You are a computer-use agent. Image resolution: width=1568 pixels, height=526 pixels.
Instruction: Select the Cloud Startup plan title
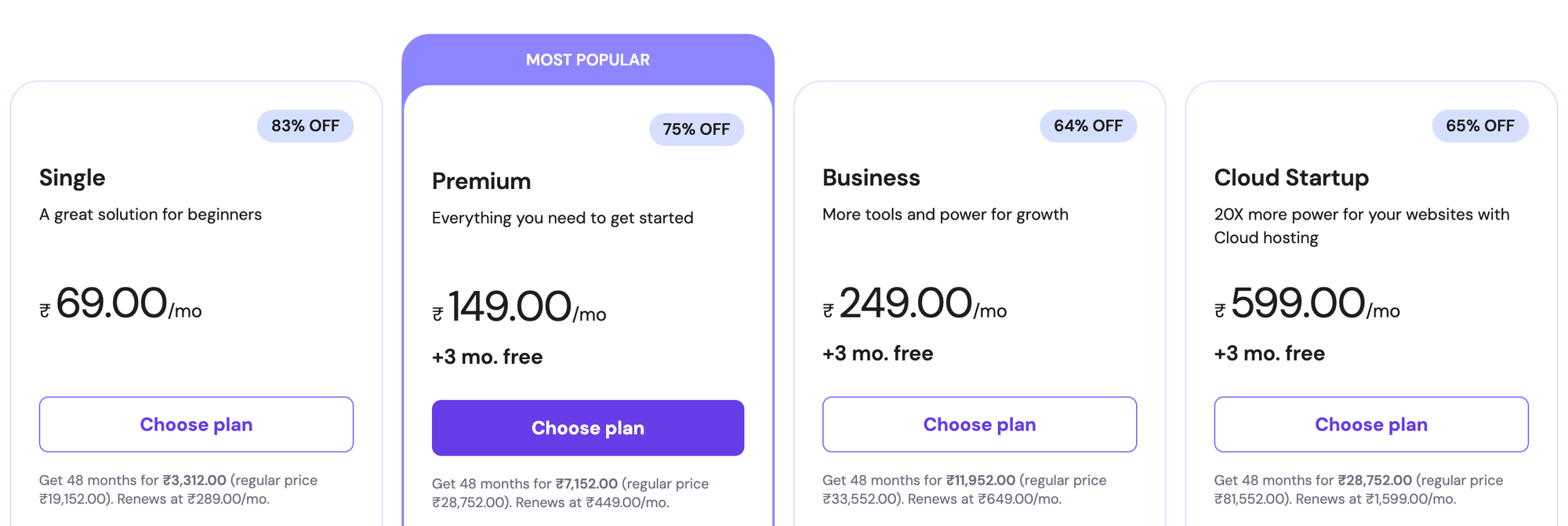(1291, 178)
